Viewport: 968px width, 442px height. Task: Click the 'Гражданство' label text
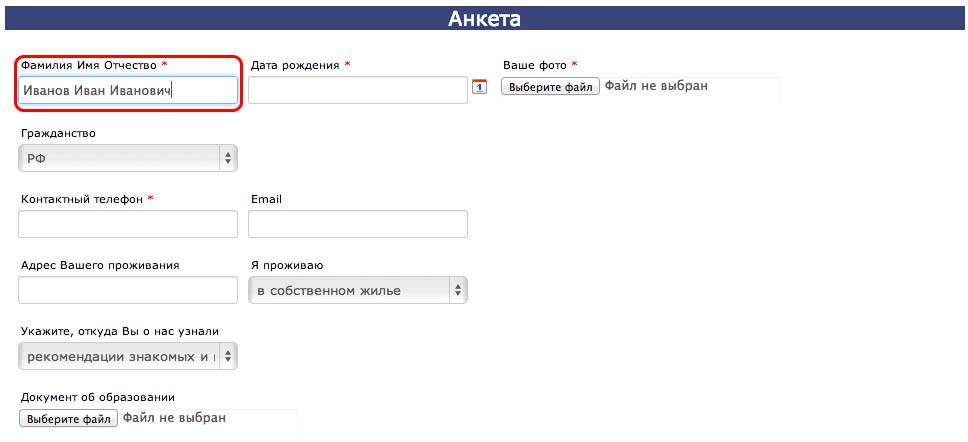[x=58, y=133]
